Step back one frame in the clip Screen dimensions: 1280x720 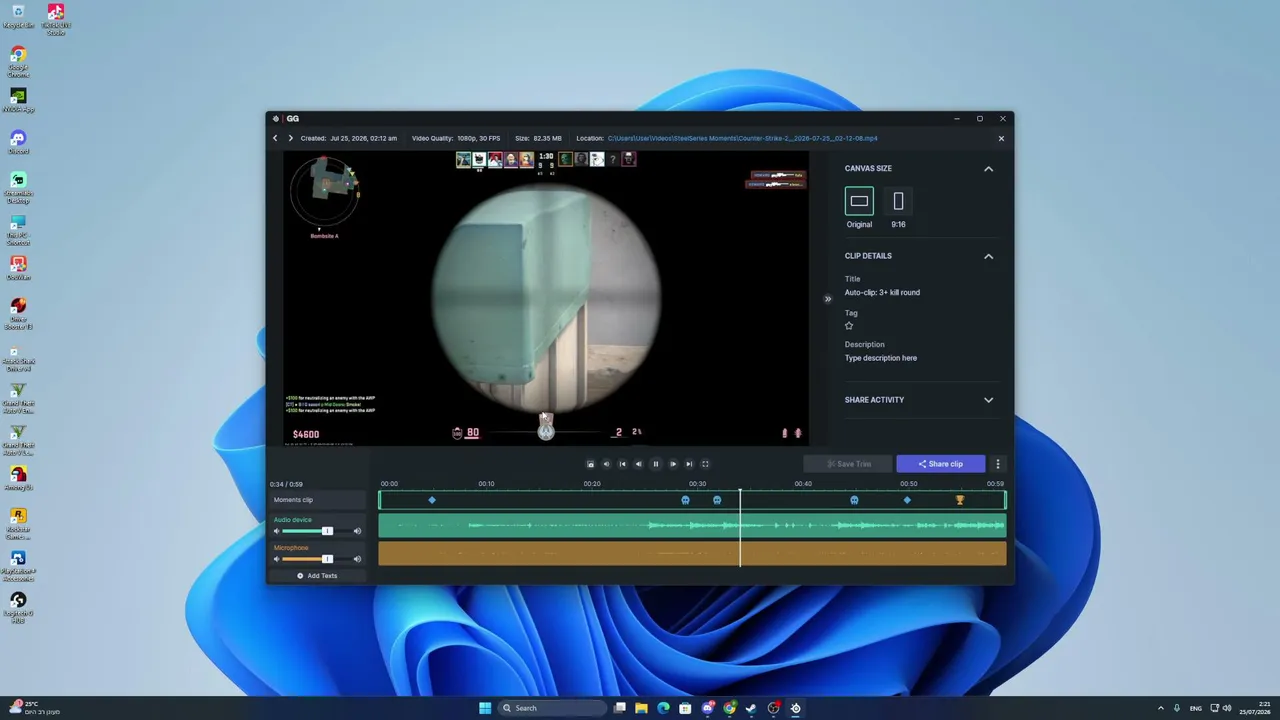click(x=639, y=464)
